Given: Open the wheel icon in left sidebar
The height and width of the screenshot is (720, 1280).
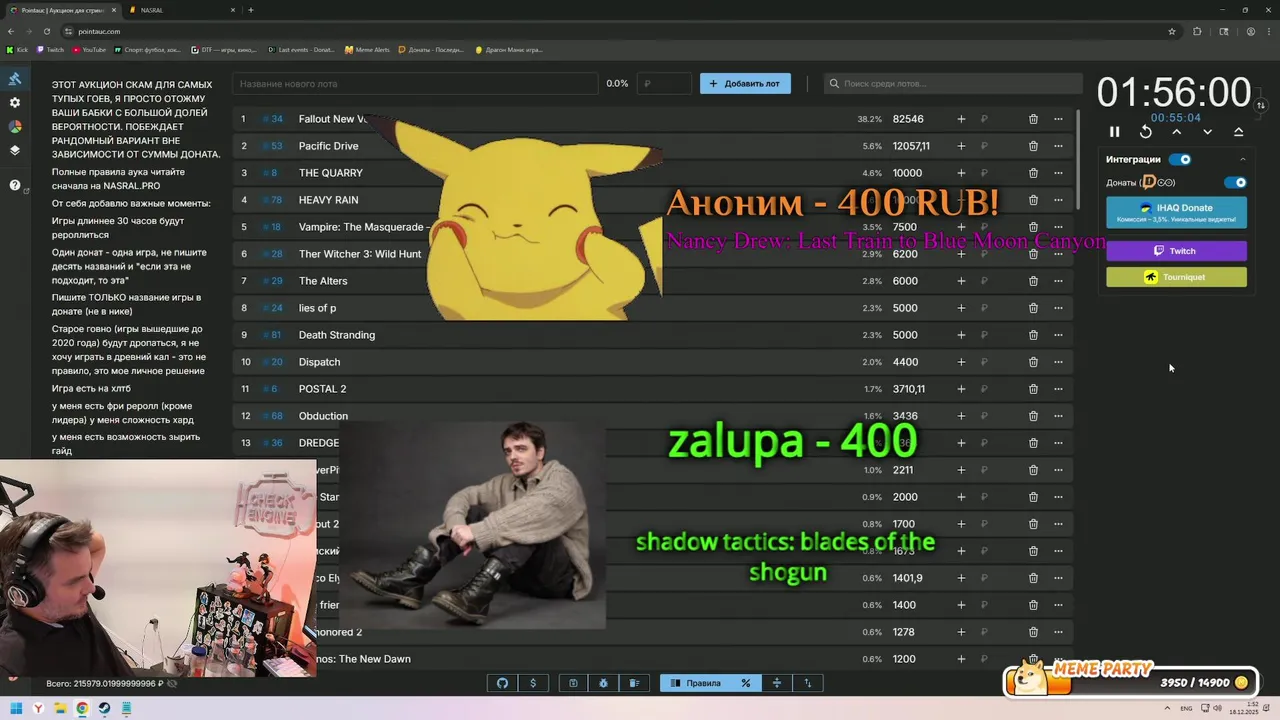Looking at the screenshot, I should pyautogui.click(x=15, y=127).
